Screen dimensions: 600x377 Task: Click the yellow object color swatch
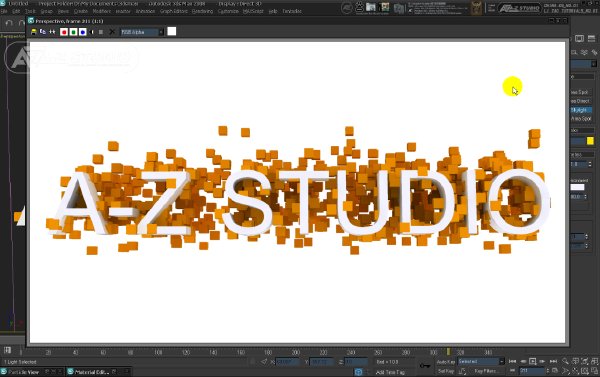(x=590, y=141)
